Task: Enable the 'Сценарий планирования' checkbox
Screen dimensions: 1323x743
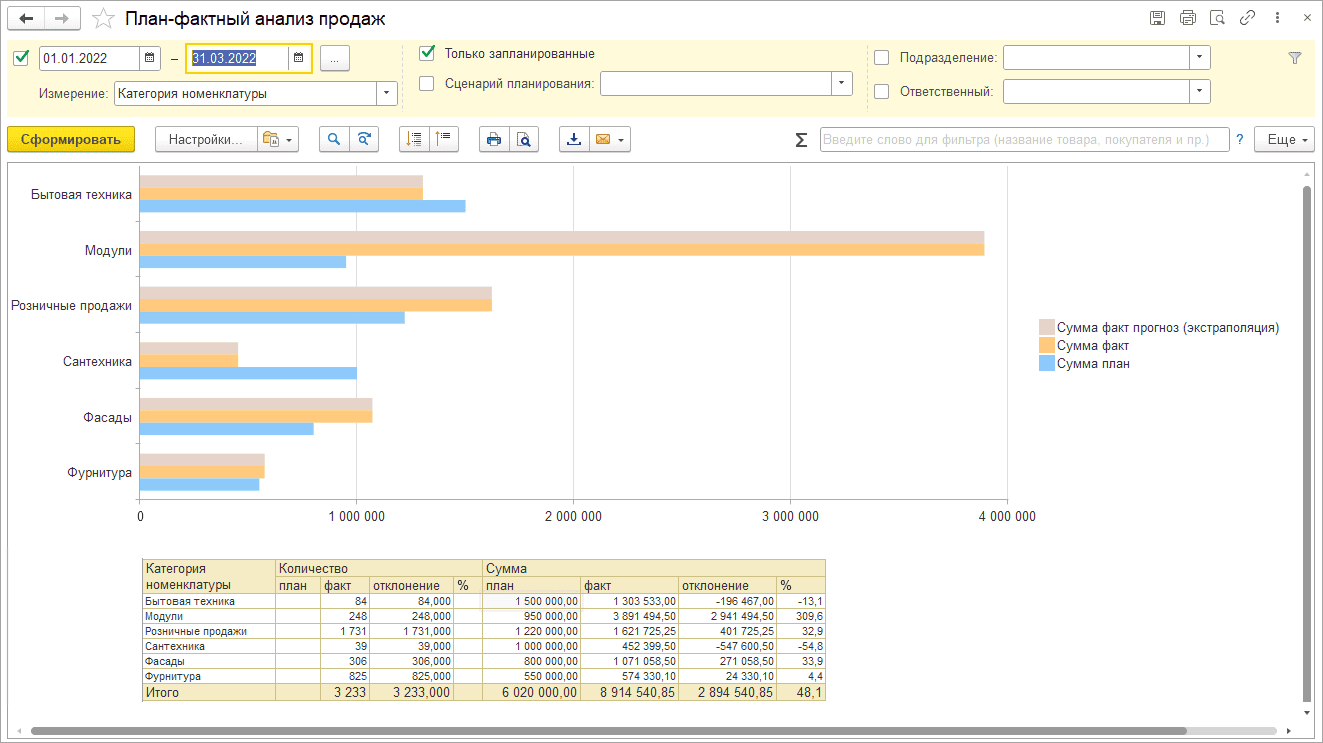Action: pos(427,84)
